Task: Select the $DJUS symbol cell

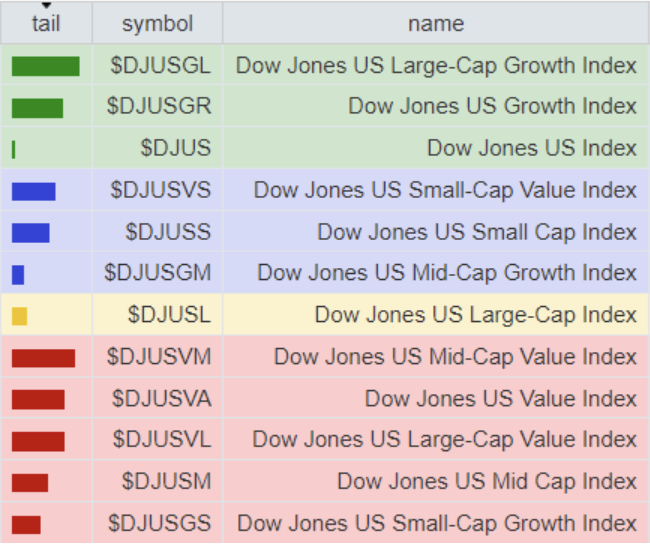Action: (176, 149)
